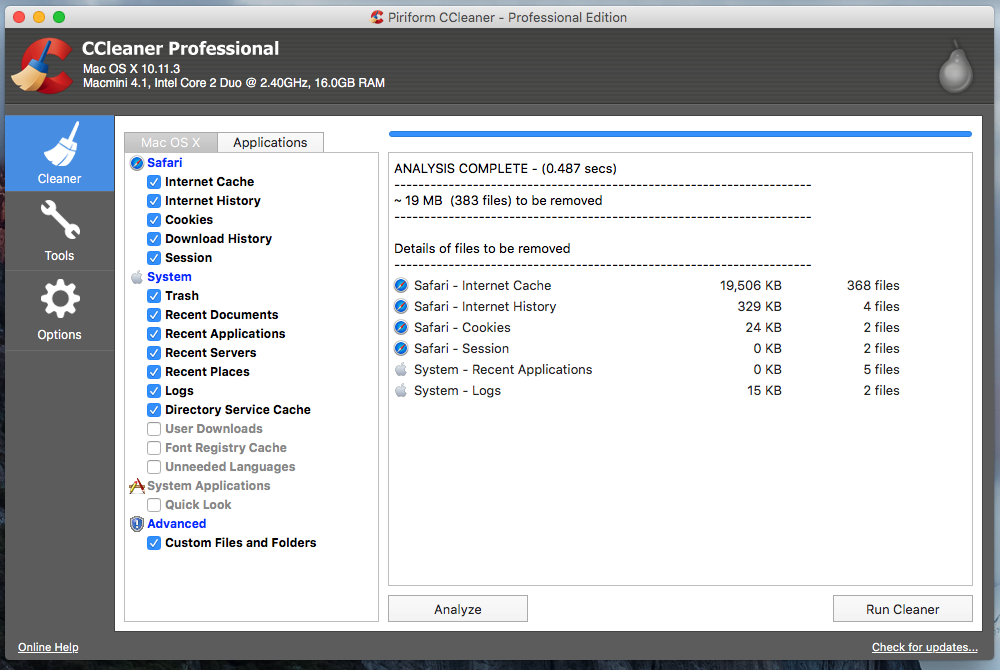Click the 'Safari - Internet History' result text
This screenshot has width=1000, height=670.
[485, 307]
